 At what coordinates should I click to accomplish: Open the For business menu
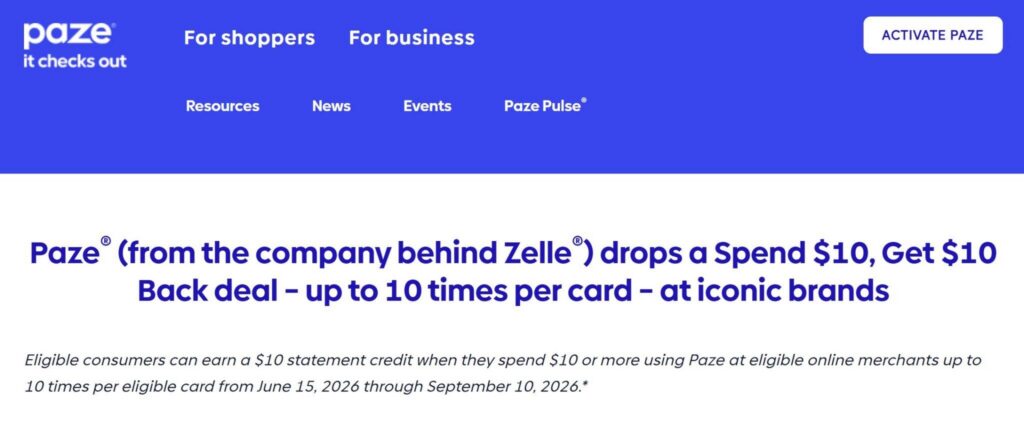tap(411, 38)
